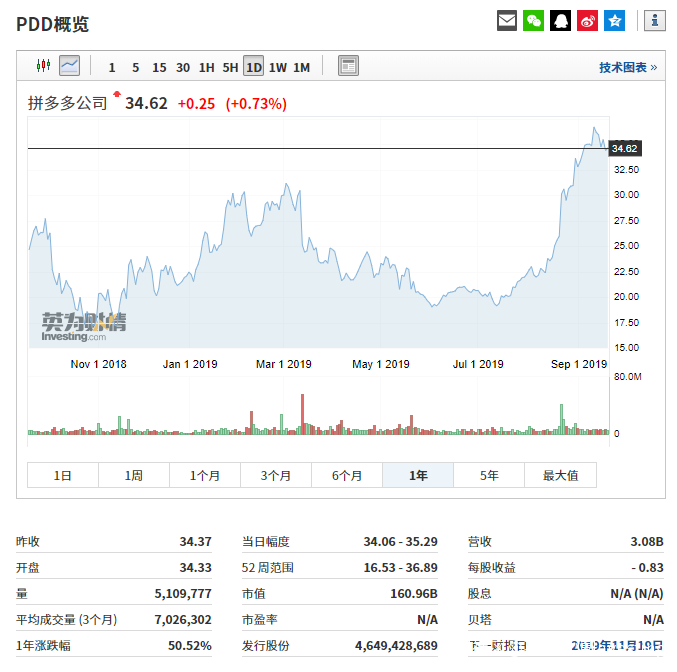Switch to candlestick chart type

(x=43, y=66)
